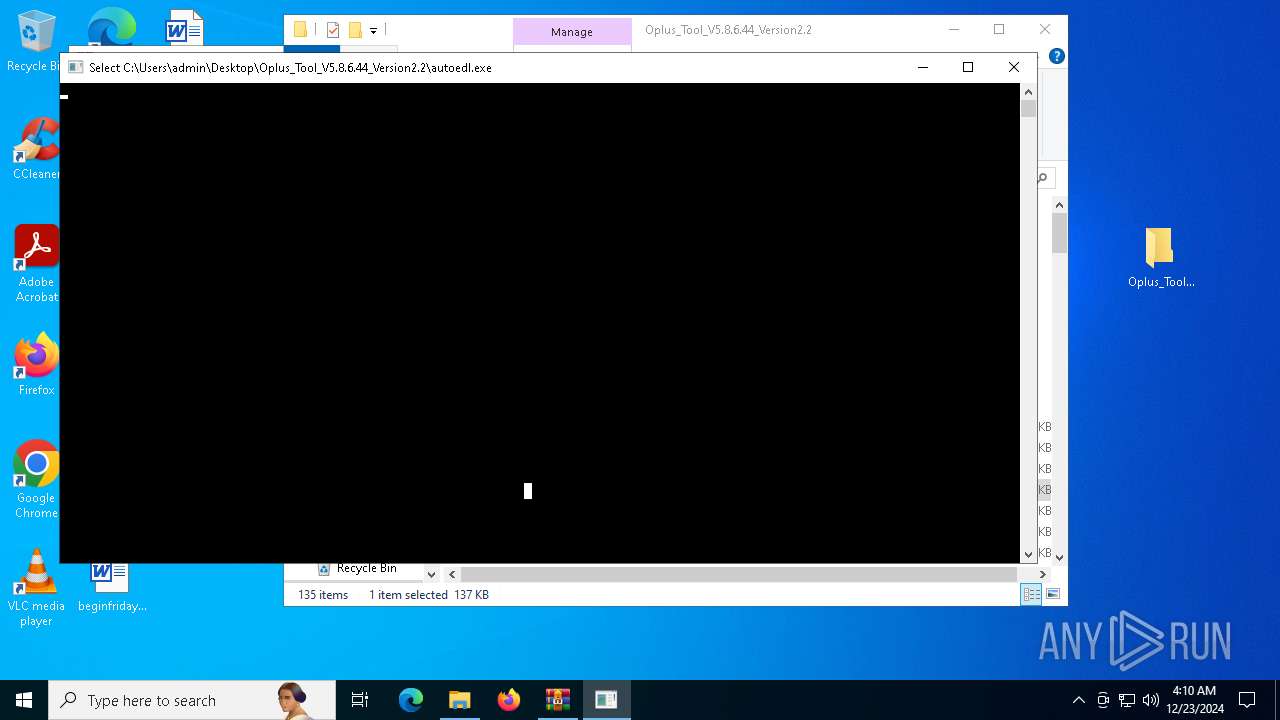Click the Windows Start button
1280x720 pixels.
tap(24, 700)
